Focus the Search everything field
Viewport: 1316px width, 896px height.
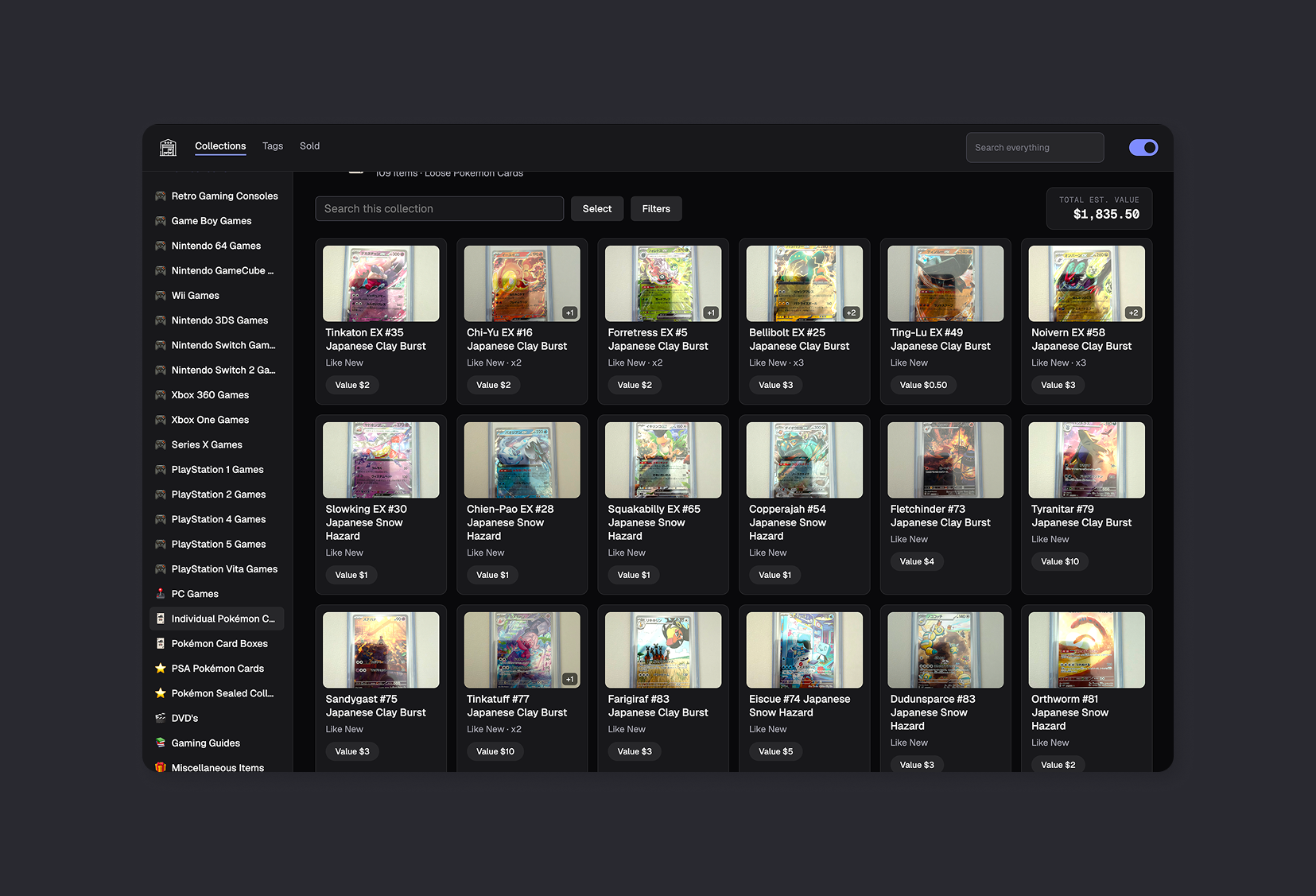(1035, 148)
